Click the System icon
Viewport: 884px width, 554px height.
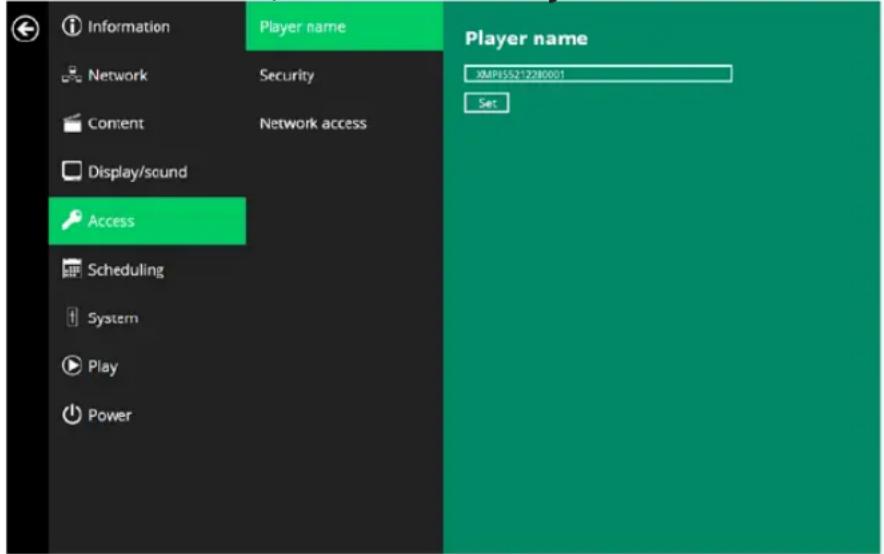coord(72,317)
